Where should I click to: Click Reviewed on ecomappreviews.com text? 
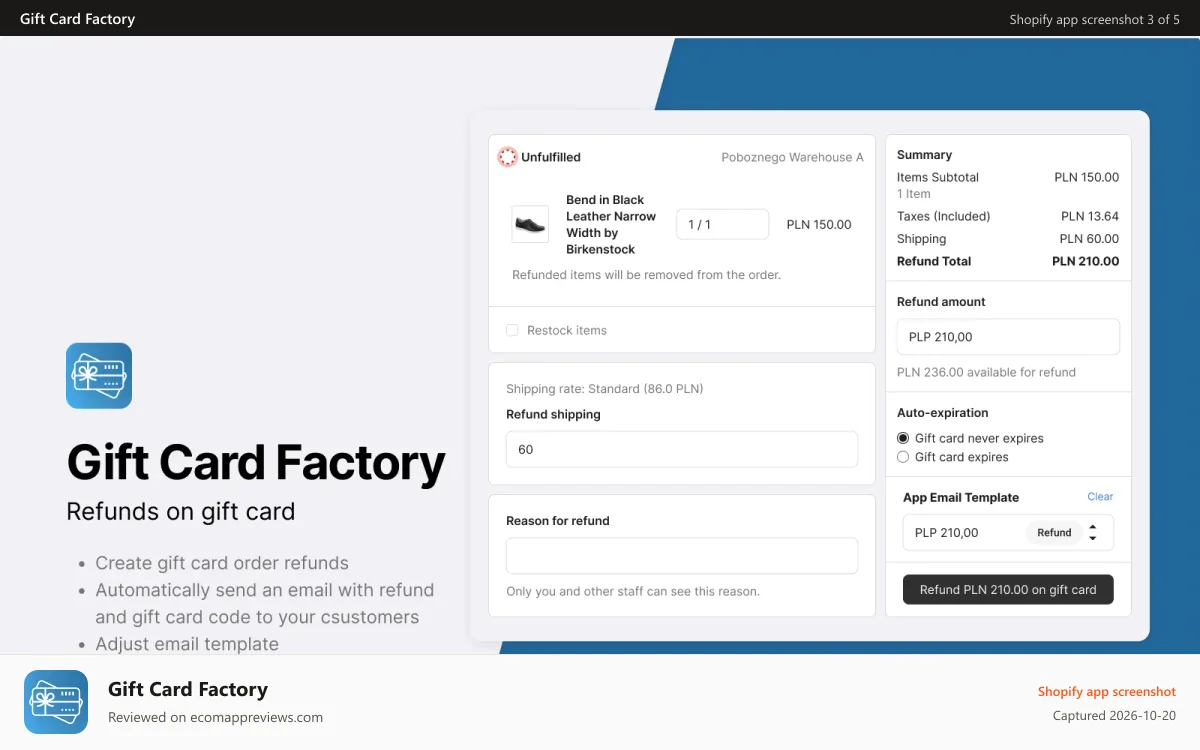[x=215, y=717]
